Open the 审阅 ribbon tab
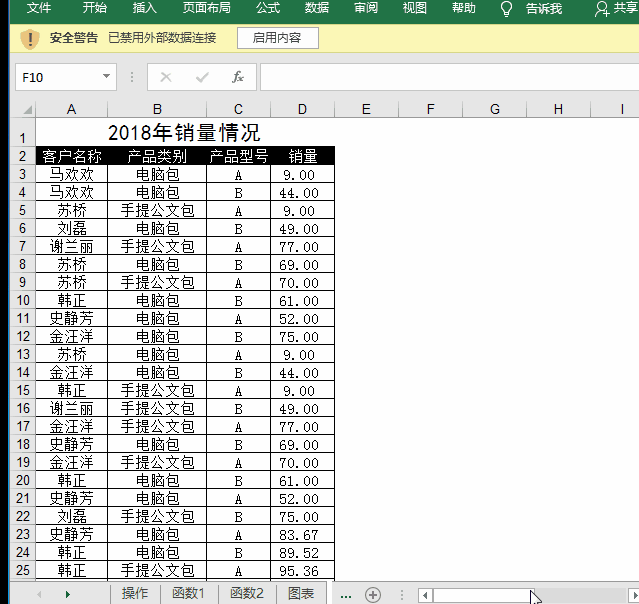 coord(366,8)
